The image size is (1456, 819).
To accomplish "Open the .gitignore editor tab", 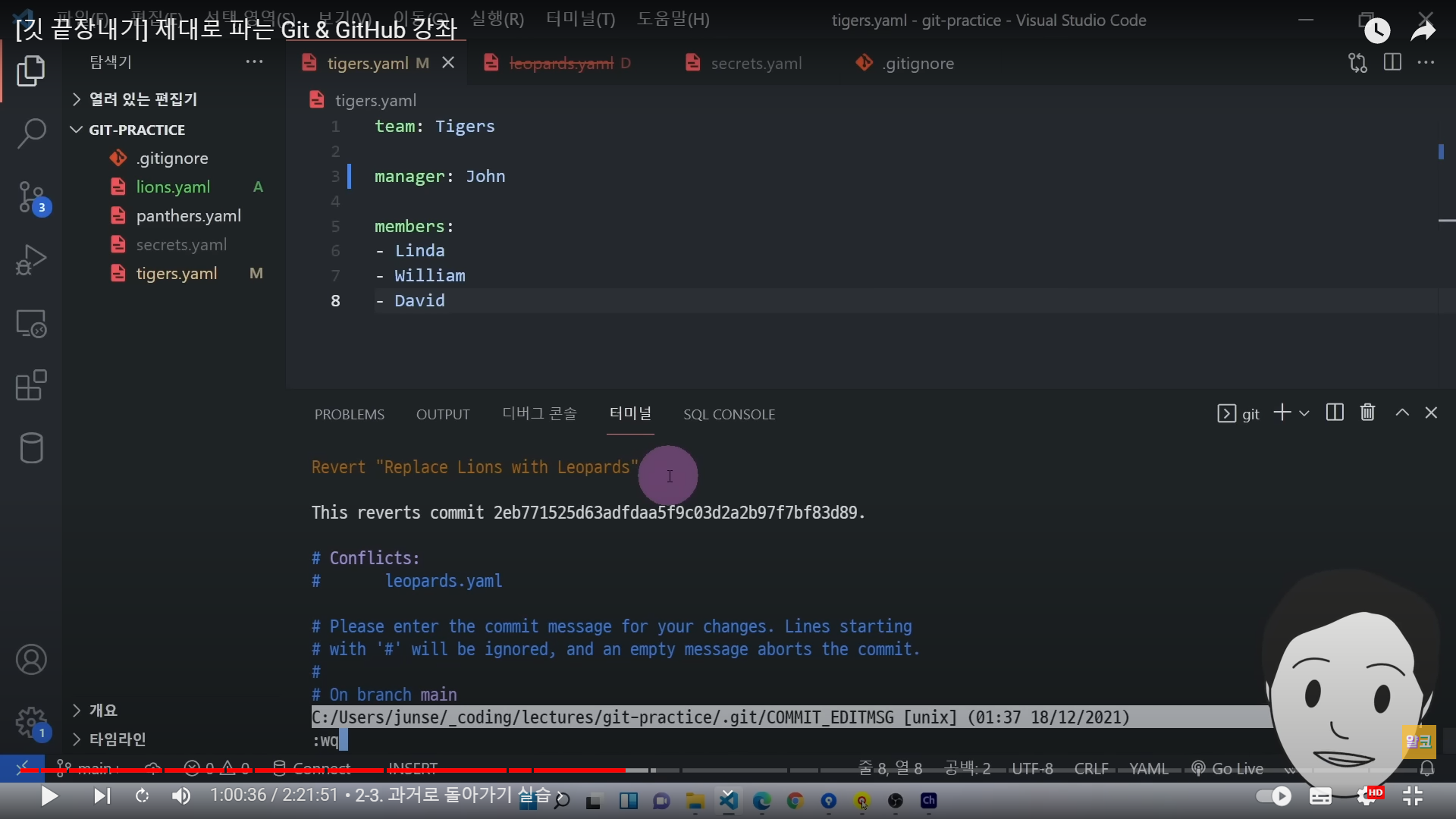I will 905,64.
